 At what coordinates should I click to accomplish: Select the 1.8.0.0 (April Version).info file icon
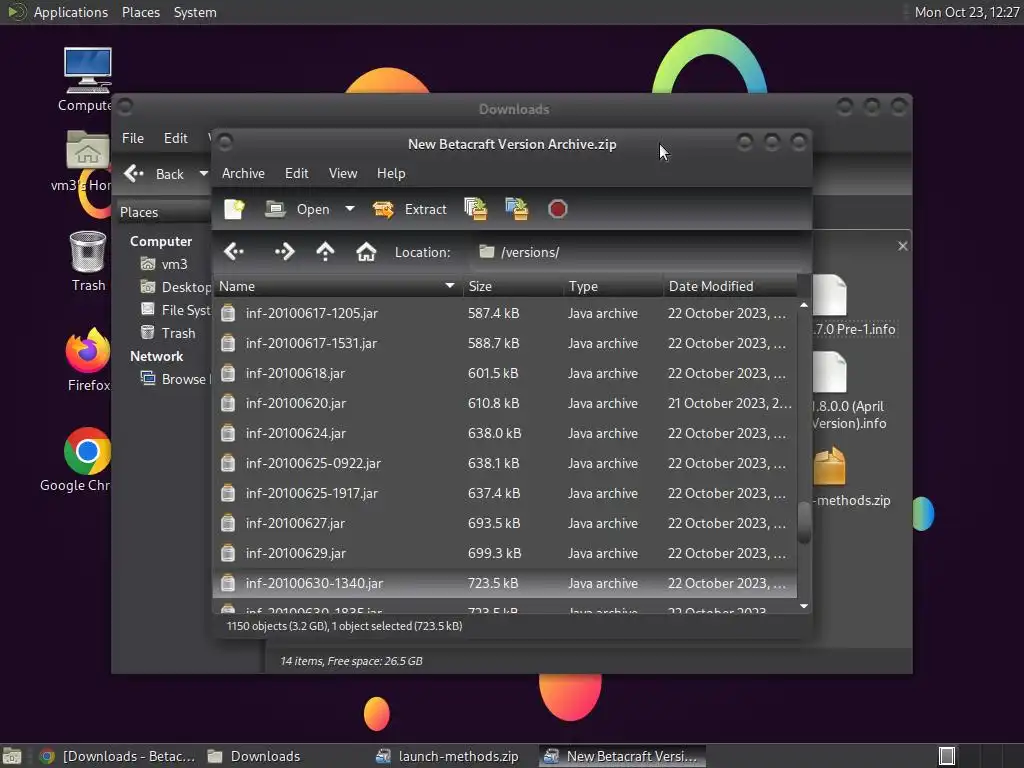click(830, 372)
